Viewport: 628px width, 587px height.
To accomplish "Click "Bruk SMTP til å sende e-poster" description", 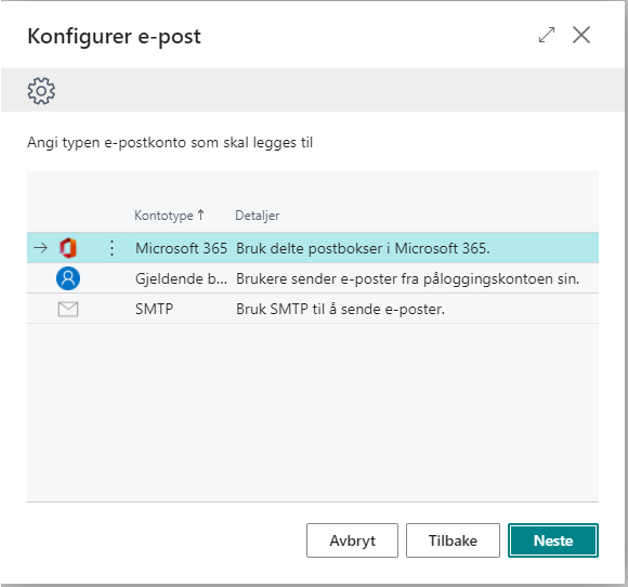I will point(339,309).
